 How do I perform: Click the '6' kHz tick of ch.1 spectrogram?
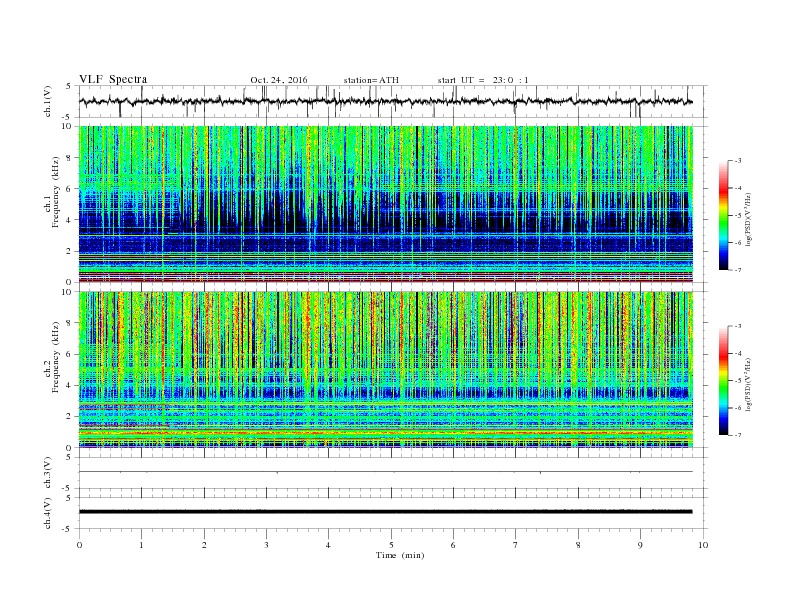point(69,189)
